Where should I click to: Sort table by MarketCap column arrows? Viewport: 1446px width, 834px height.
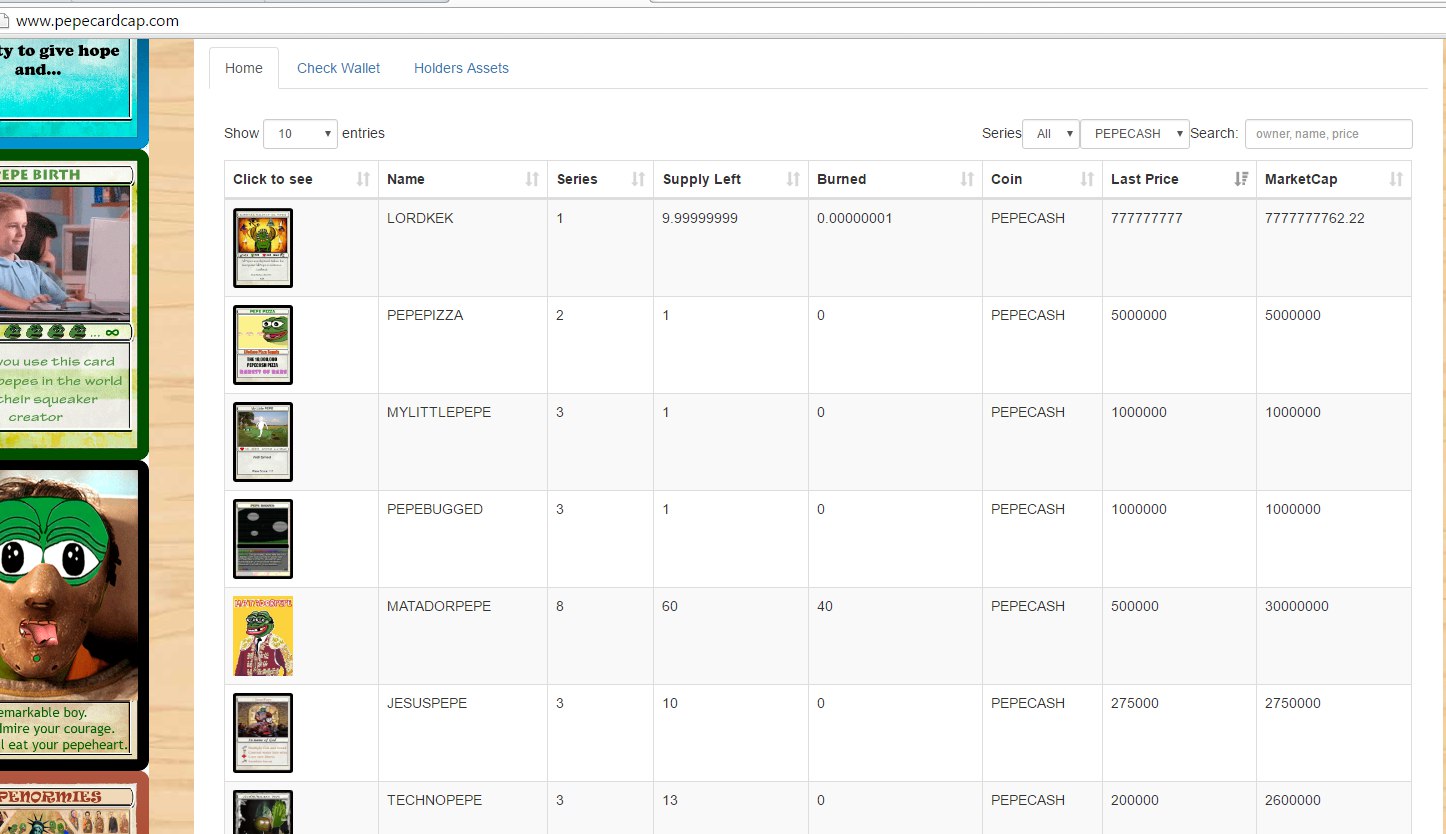[1395, 179]
